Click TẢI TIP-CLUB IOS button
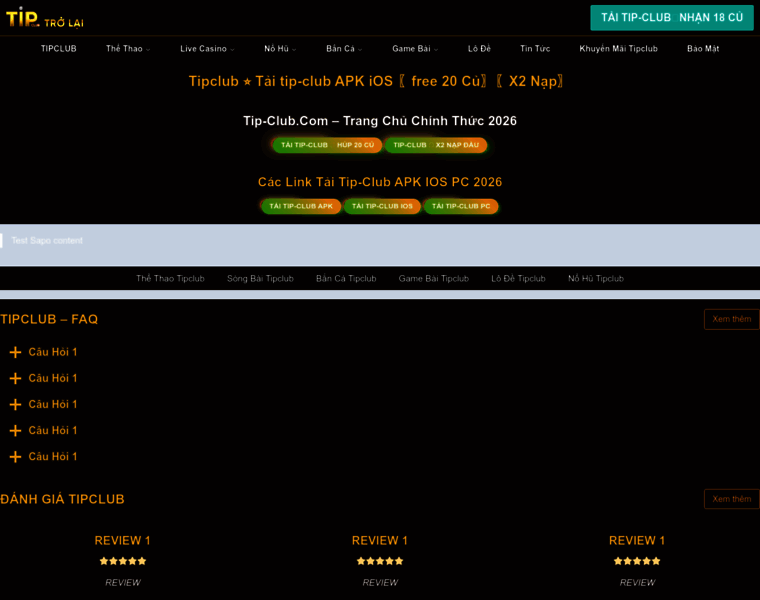The width and height of the screenshot is (760, 600). click(x=382, y=206)
